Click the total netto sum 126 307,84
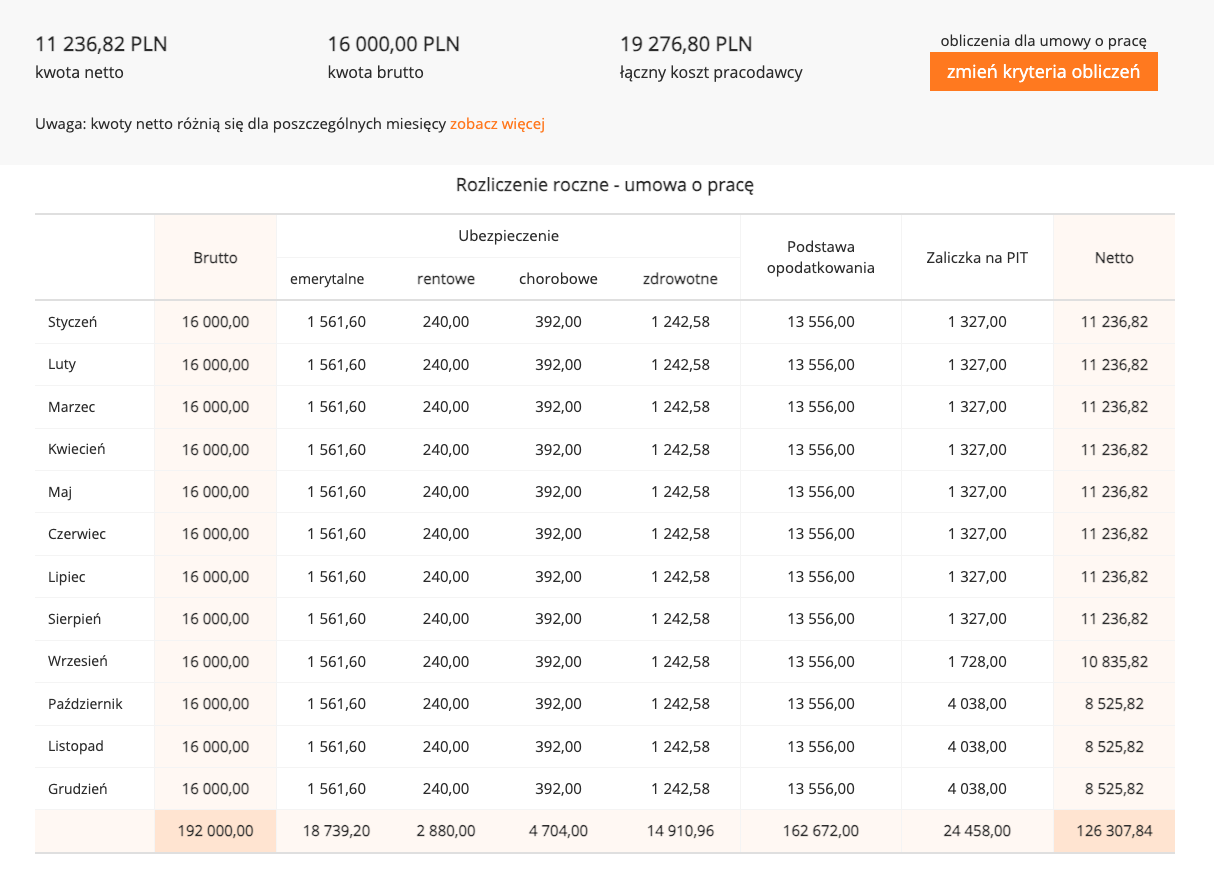 pyautogui.click(x=1114, y=830)
